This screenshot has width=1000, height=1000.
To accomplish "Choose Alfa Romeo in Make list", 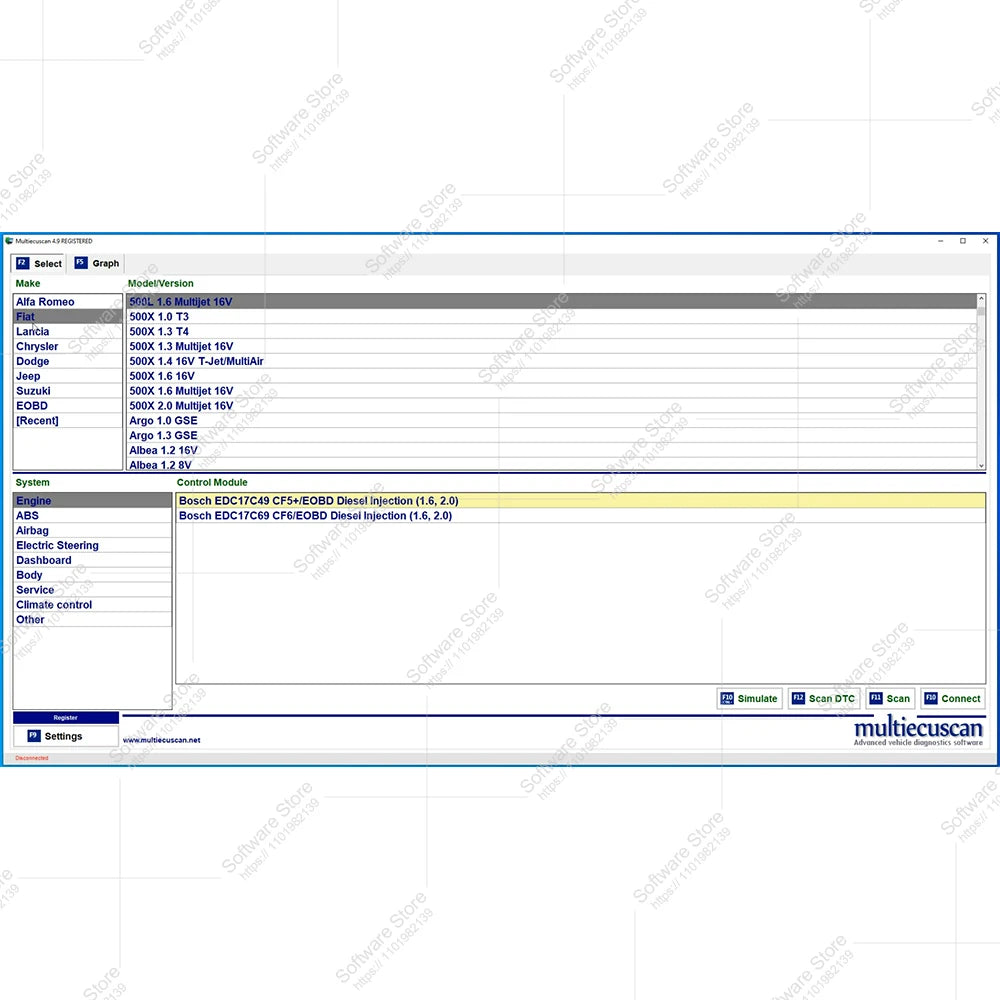I will click(68, 302).
